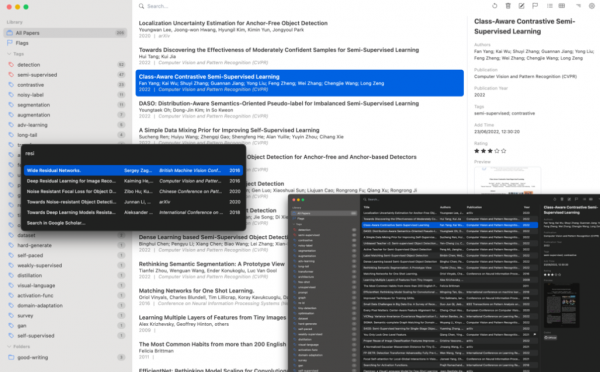Open settings gear icon at top right
This screenshot has width=600, height=372.
coord(592,6)
